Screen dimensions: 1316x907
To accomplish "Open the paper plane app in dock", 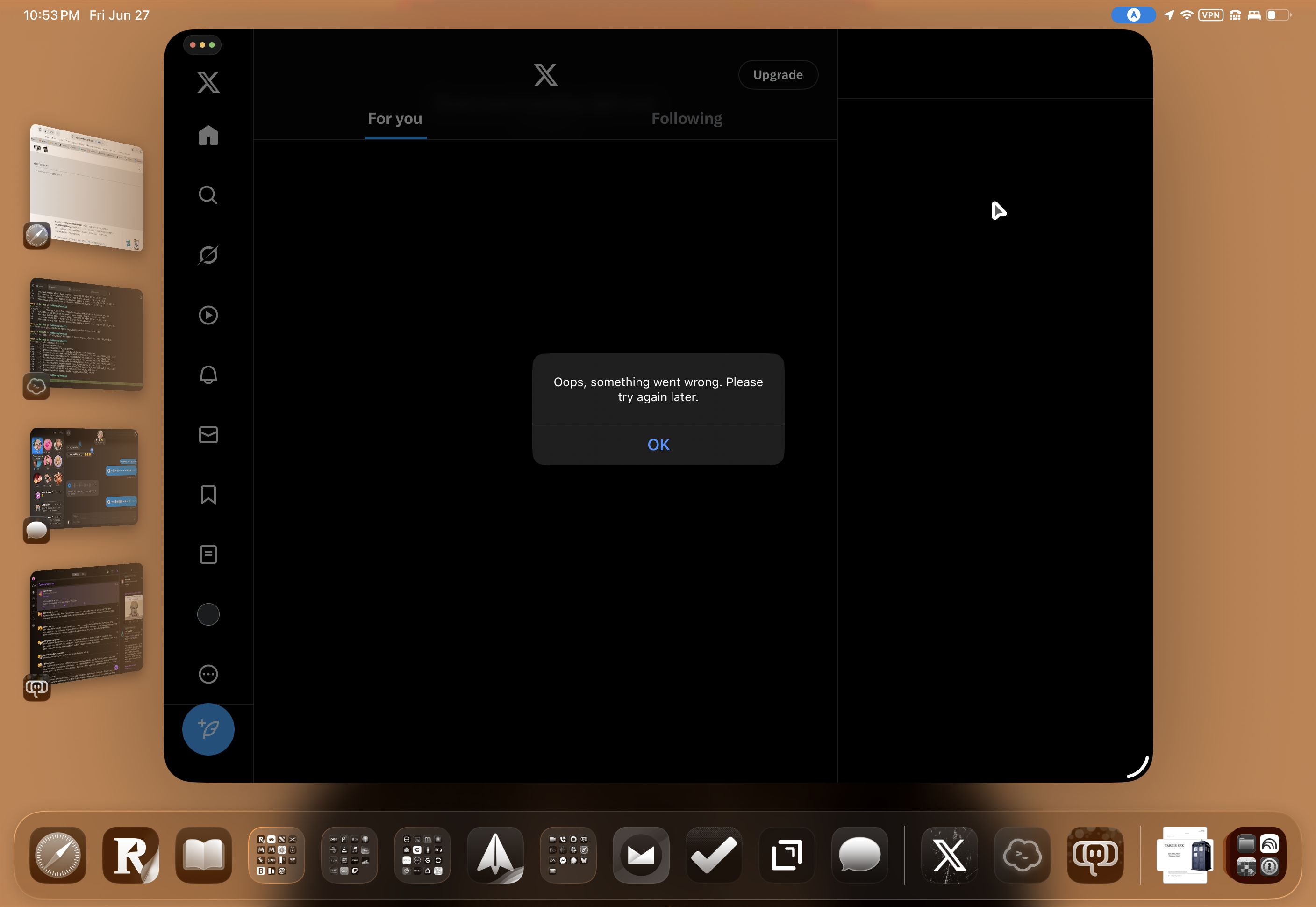I will tap(495, 855).
